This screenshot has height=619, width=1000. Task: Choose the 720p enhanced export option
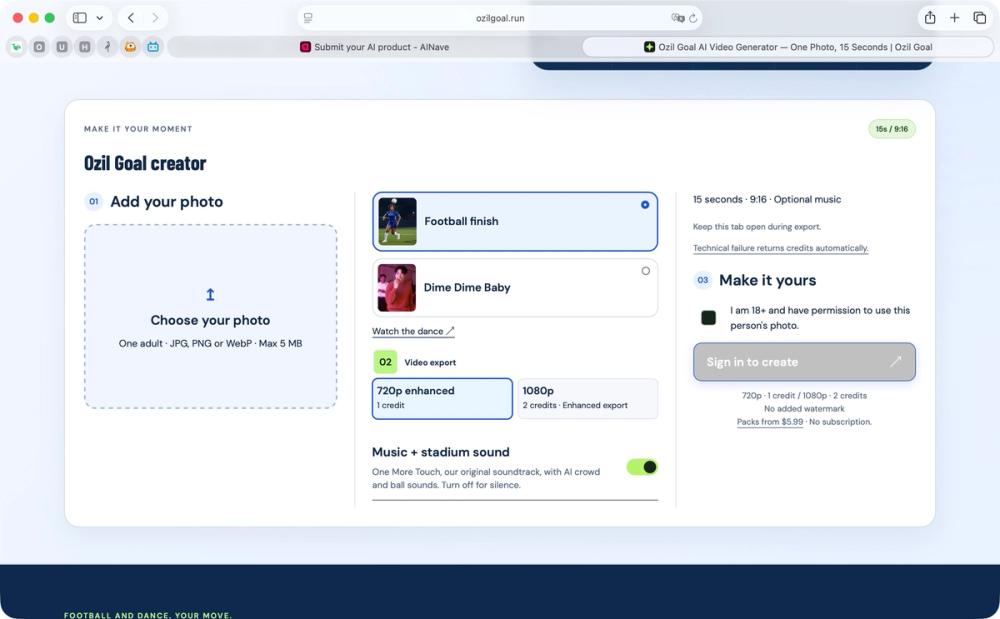tap(442, 398)
